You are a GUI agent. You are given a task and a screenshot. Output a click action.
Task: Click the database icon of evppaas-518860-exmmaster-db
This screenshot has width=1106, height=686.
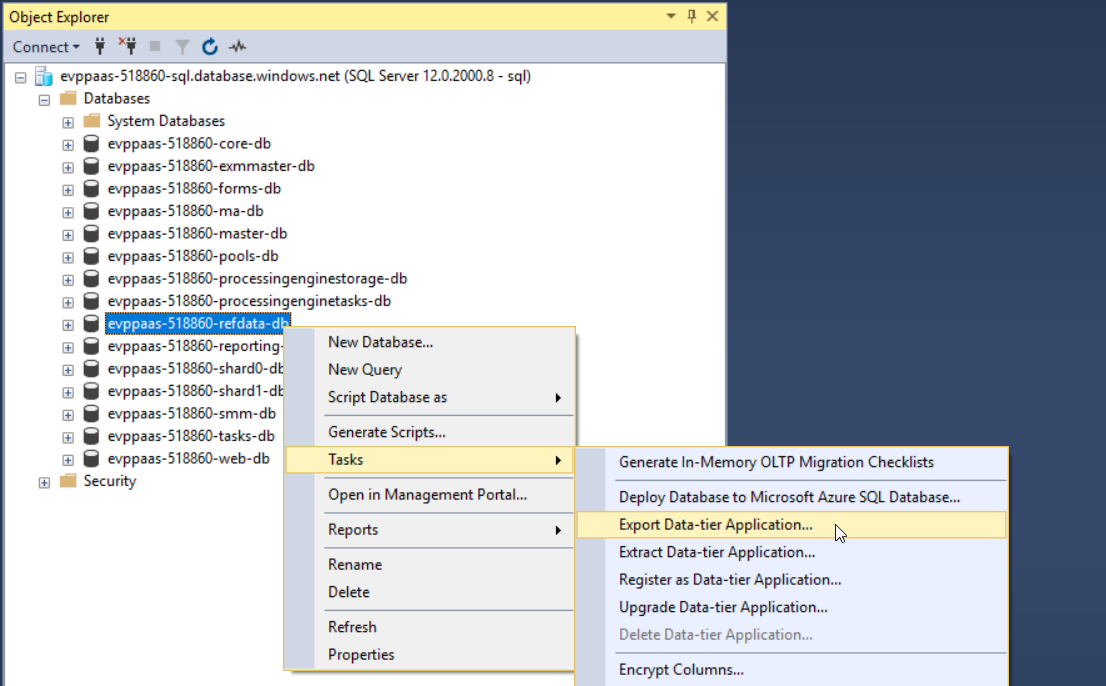point(91,166)
